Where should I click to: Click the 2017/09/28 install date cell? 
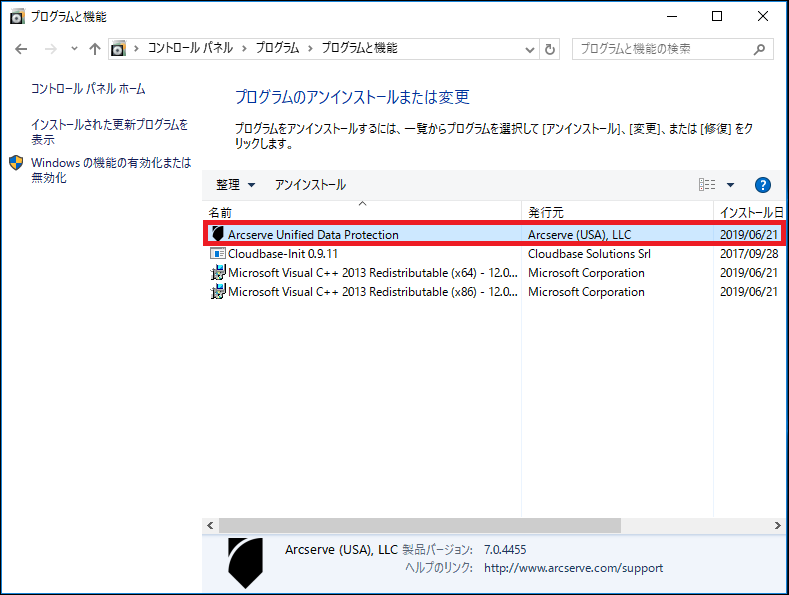[x=749, y=254]
